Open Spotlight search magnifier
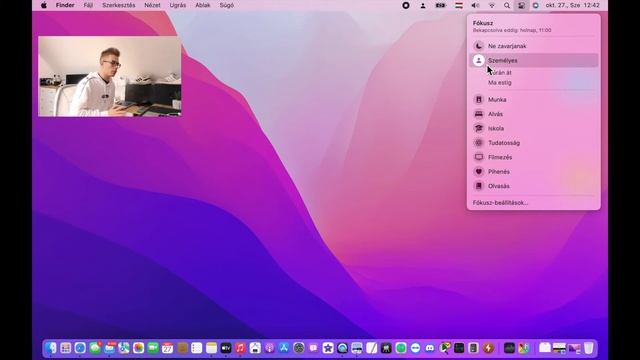This screenshot has height=360, width=640. 507,5
